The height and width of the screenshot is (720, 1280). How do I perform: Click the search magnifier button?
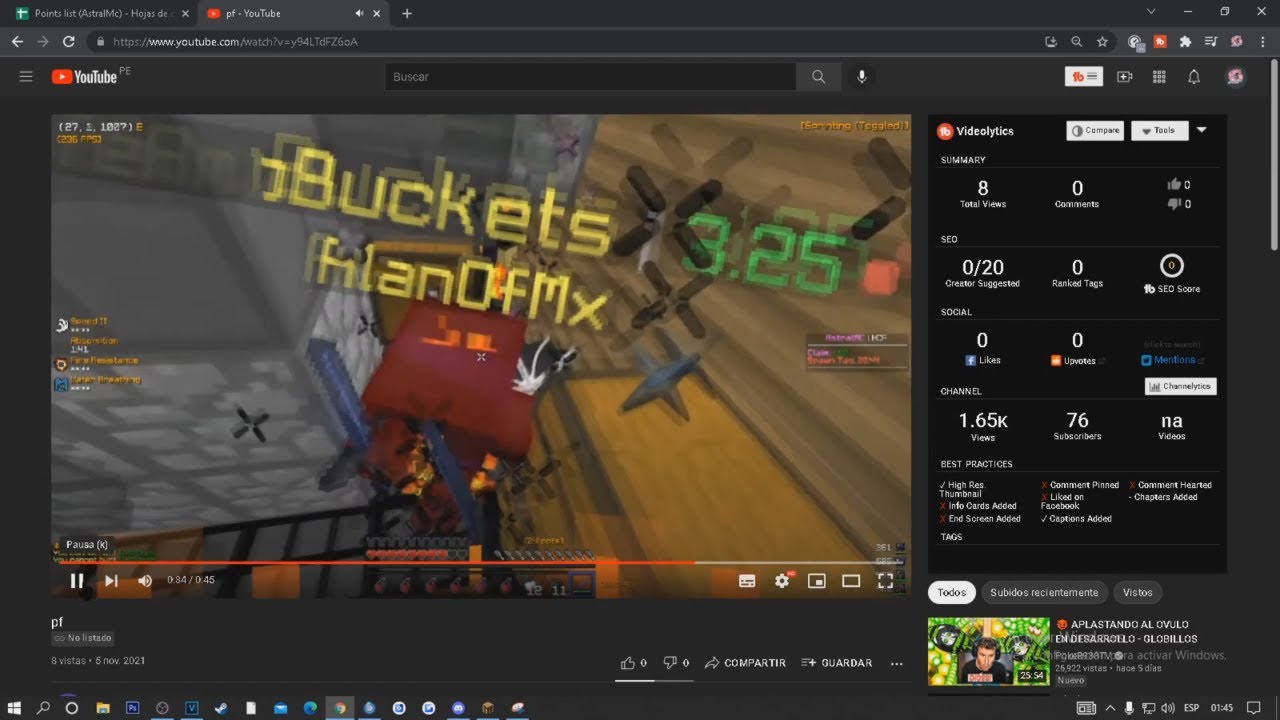pyautogui.click(x=819, y=77)
